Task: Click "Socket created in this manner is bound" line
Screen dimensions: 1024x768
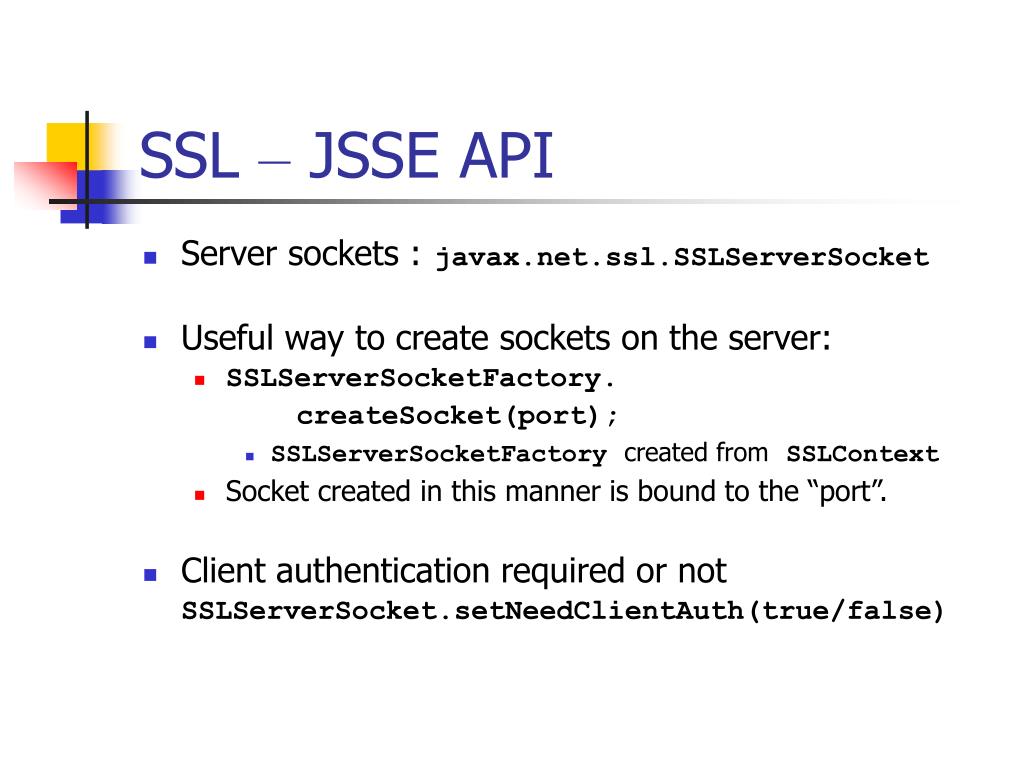Action: 556,491
